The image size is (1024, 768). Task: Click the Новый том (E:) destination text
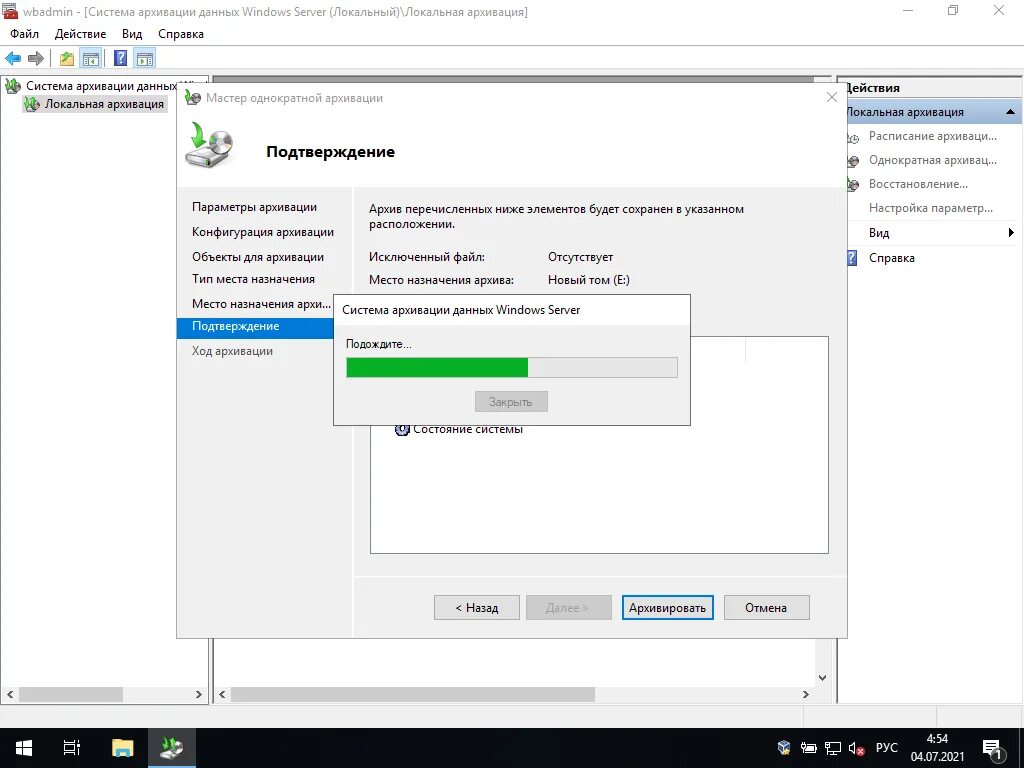(588, 280)
